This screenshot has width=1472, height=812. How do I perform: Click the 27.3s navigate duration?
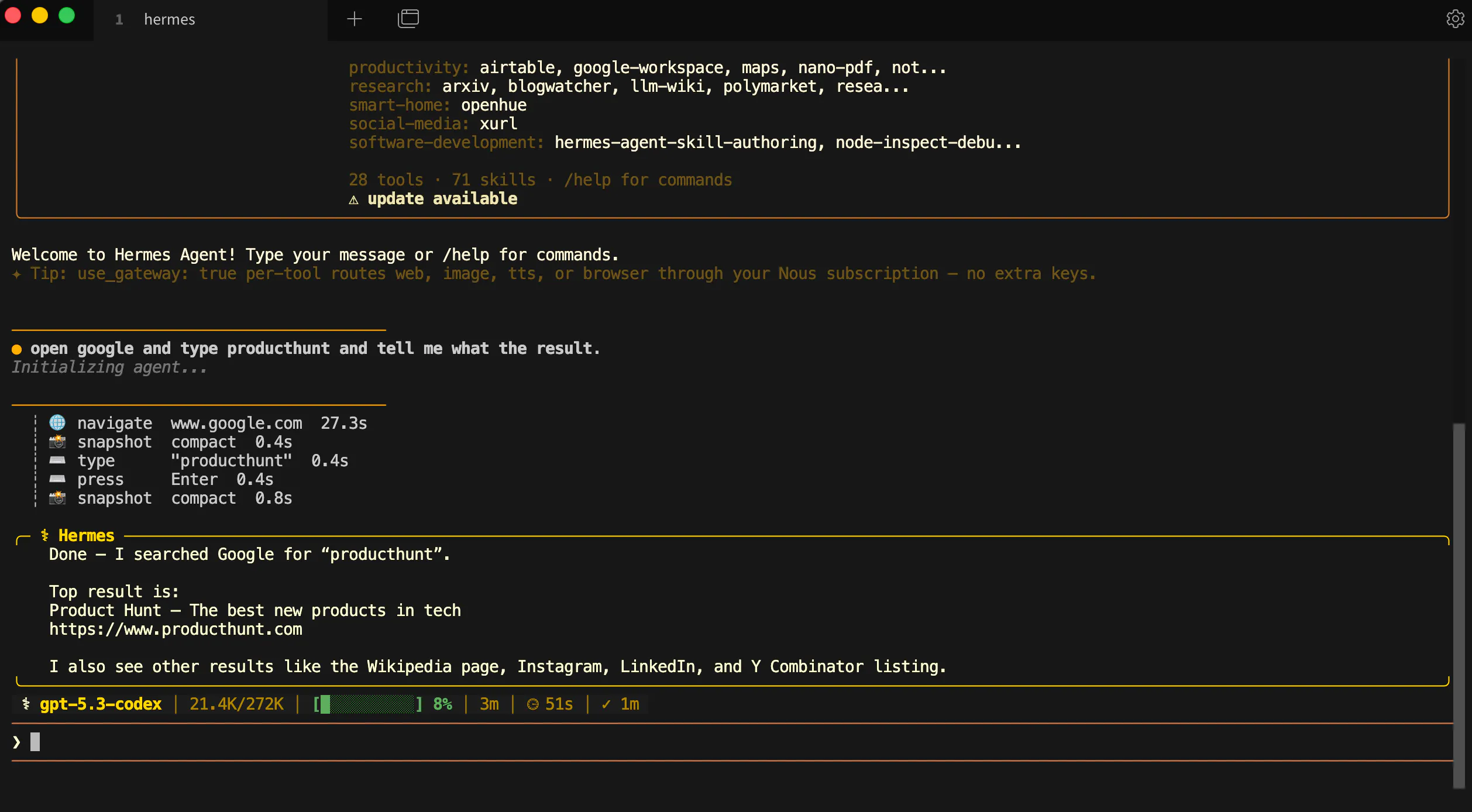click(344, 423)
